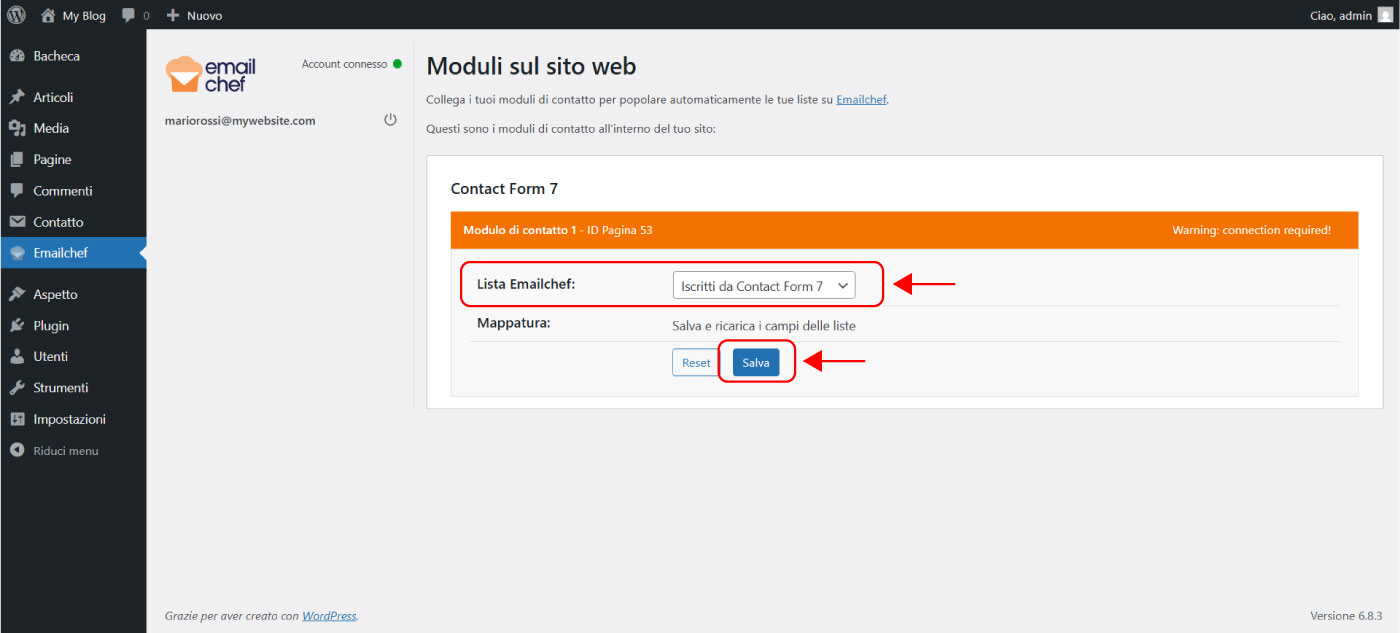Open the My Blog home icon
The height and width of the screenshot is (633, 1400).
tap(48, 15)
